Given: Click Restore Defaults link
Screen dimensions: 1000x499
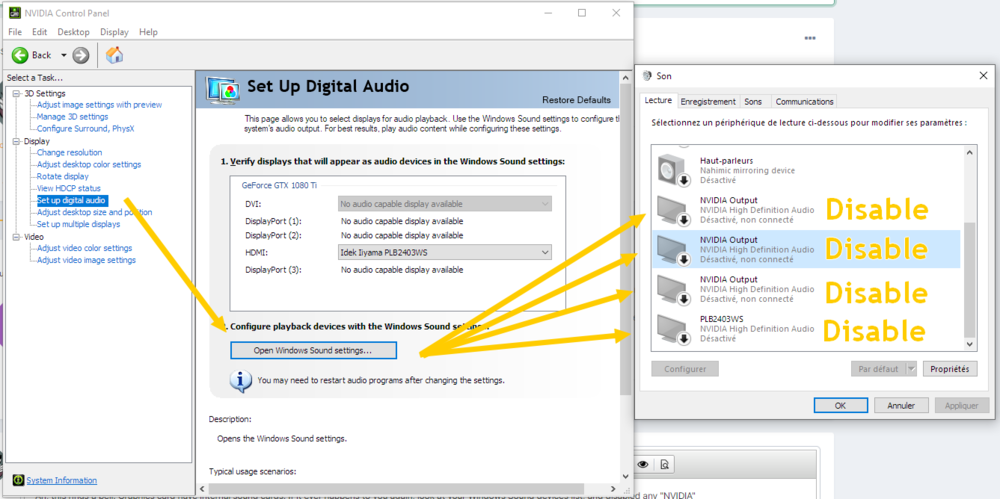Looking at the screenshot, I should [x=575, y=100].
